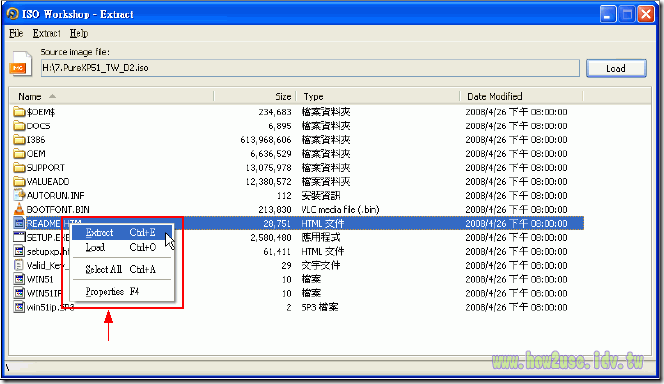664x384 pixels.
Task: Click the BOOTFONT.BIN VLC cone icon
Action: pos(19,209)
